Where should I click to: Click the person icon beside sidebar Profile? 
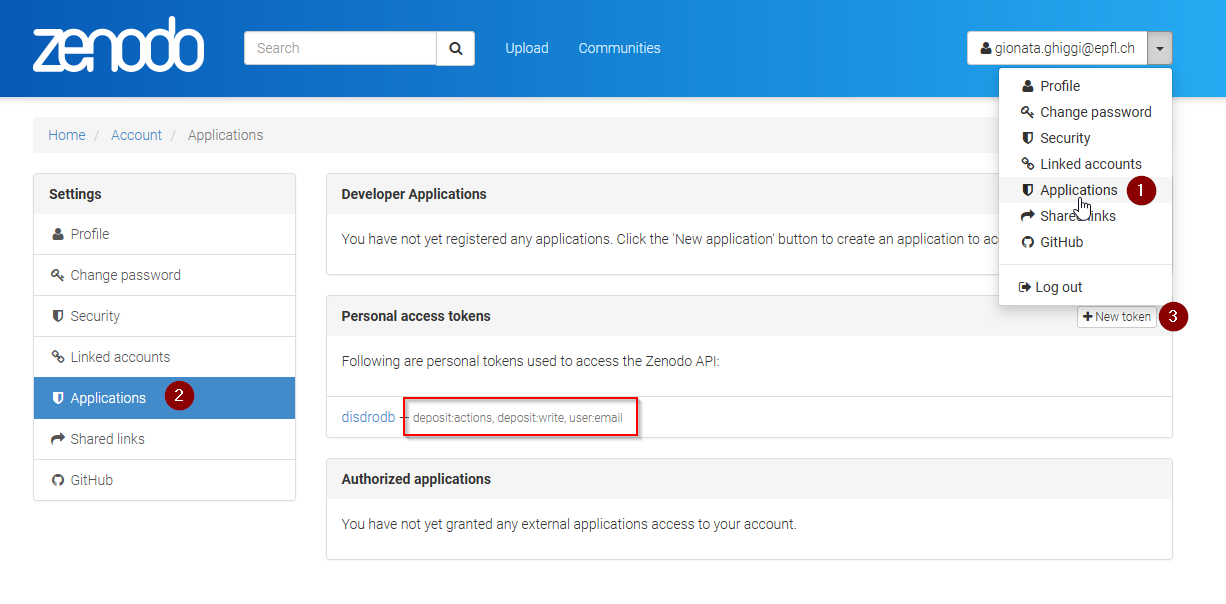[x=57, y=234]
